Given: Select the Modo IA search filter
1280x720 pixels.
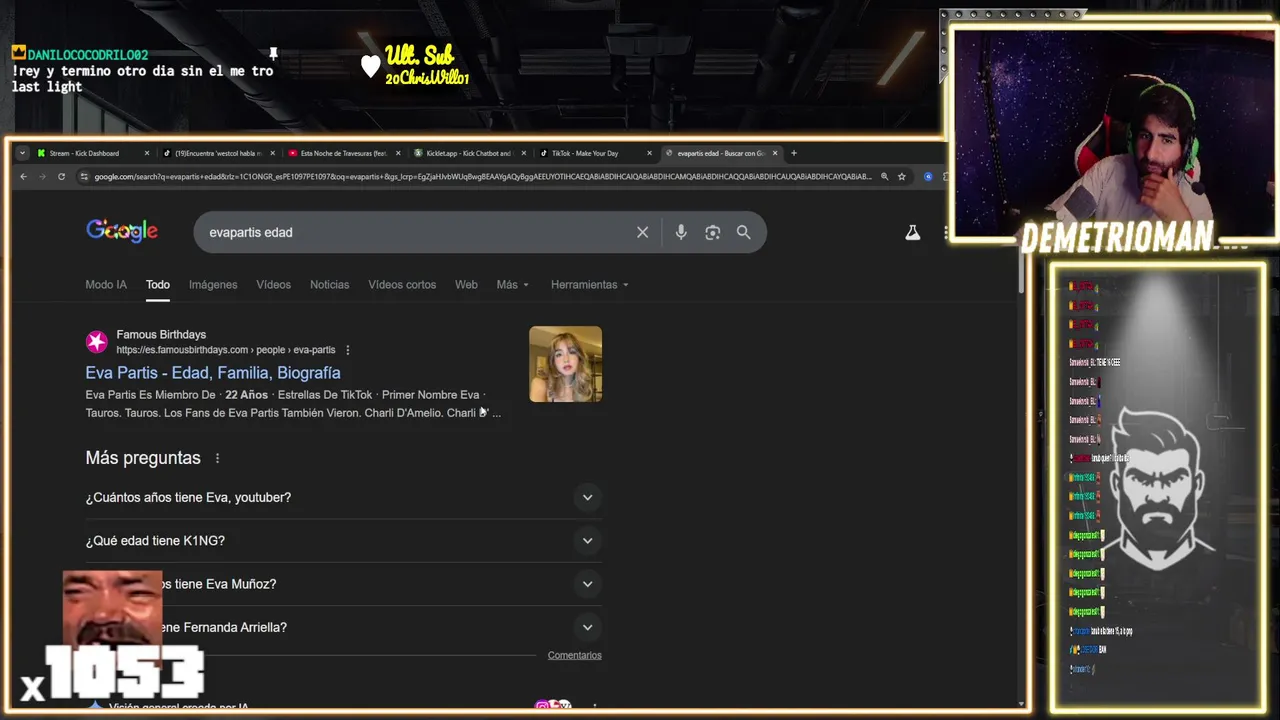Looking at the screenshot, I should tap(106, 285).
